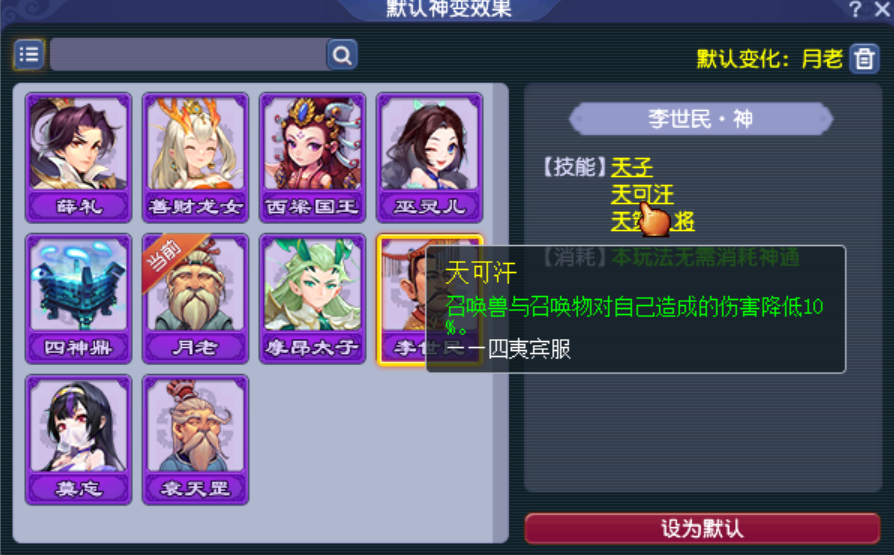Focus the search text field
Image resolution: width=894 pixels, height=555 pixels.
(189, 55)
